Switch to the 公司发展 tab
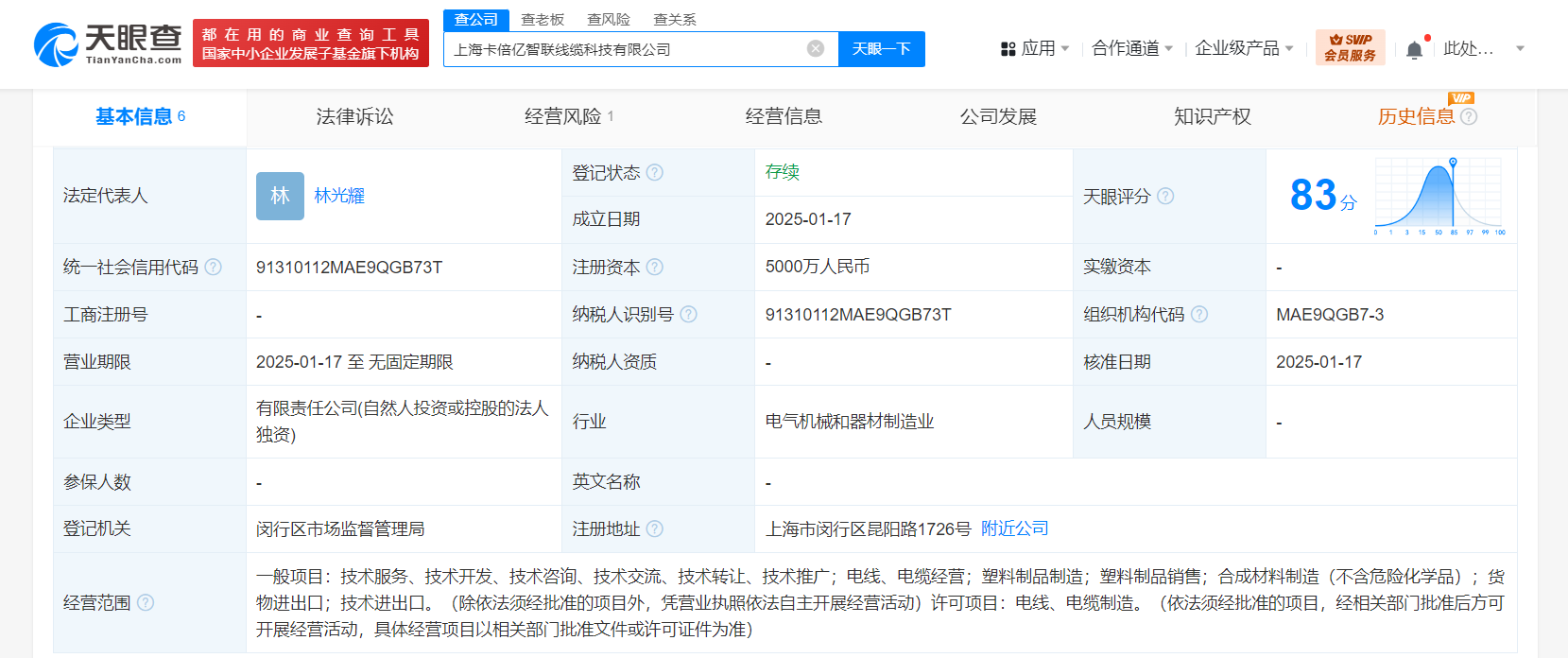This screenshot has height=658, width=1568. tap(998, 116)
